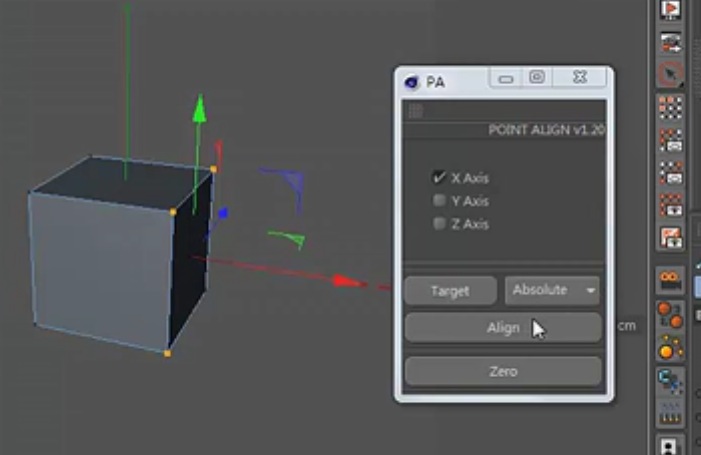Screen dimensions: 701x455
Task: Select the cursor arrow in red circle tool
Action: pyautogui.click(x=671, y=74)
